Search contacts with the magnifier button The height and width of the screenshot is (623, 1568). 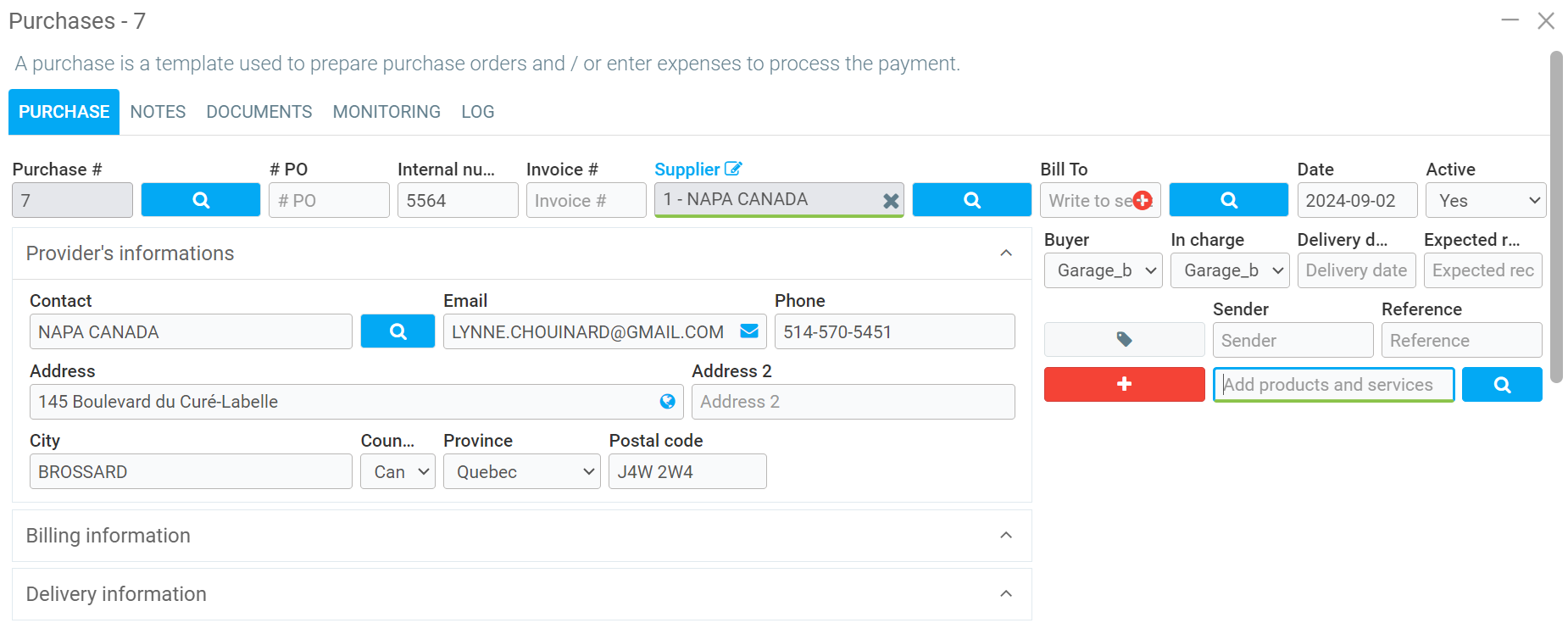398,331
